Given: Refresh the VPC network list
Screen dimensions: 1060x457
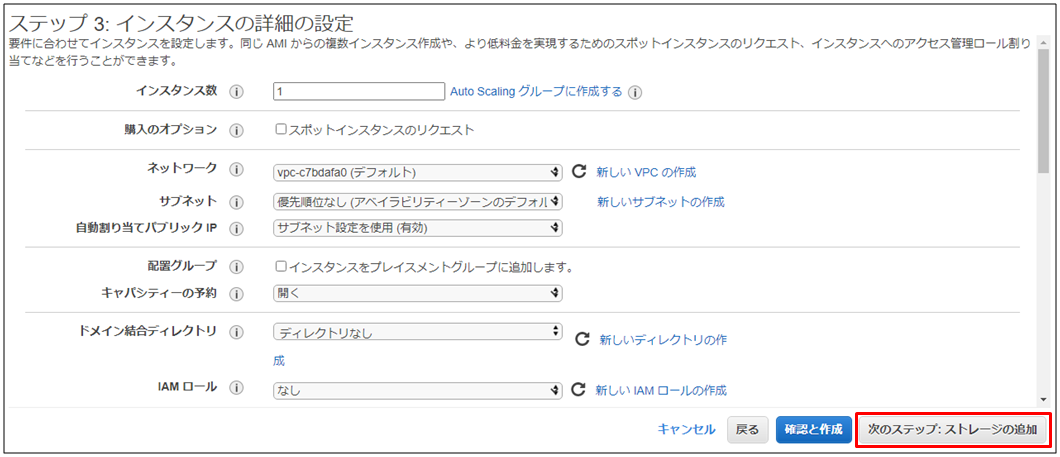Looking at the screenshot, I should click(579, 171).
